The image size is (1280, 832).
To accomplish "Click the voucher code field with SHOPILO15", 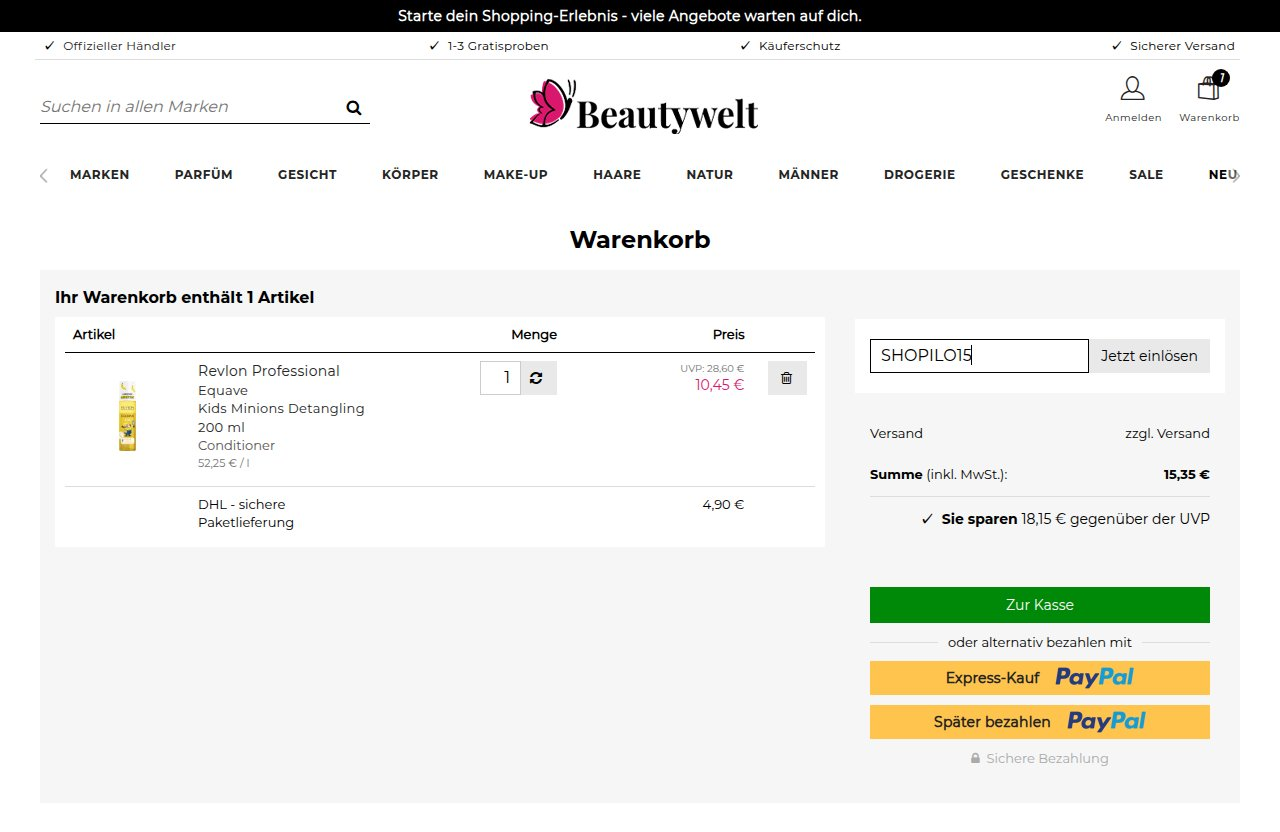I will (x=979, y=356).
